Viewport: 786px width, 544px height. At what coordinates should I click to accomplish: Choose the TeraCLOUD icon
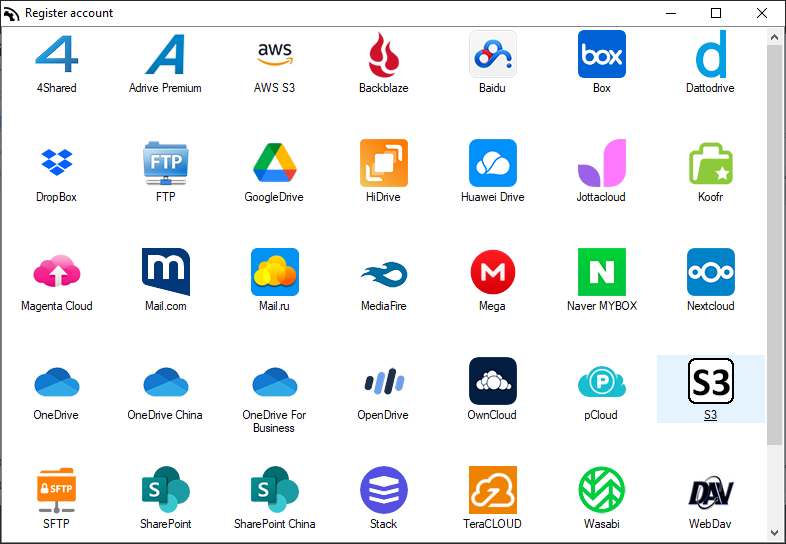(x=493, y=490)
